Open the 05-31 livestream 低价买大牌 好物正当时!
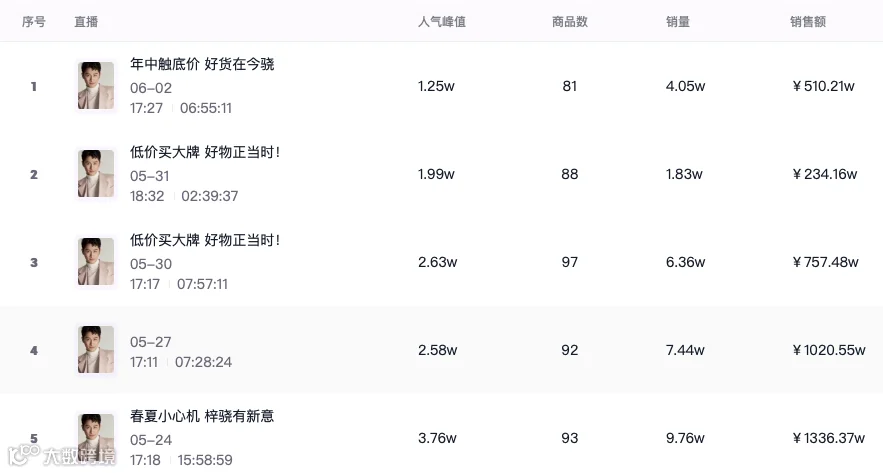The width and height of the screenshot is (883, 473). click(205, 152)
